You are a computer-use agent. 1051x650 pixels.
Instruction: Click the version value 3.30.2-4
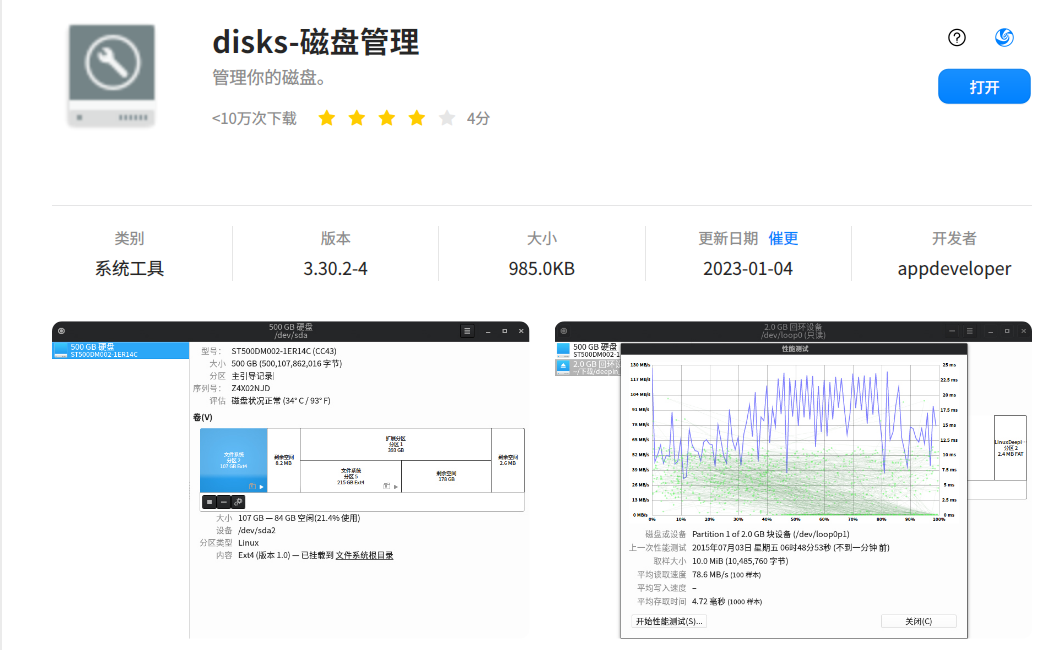(335, 269)
